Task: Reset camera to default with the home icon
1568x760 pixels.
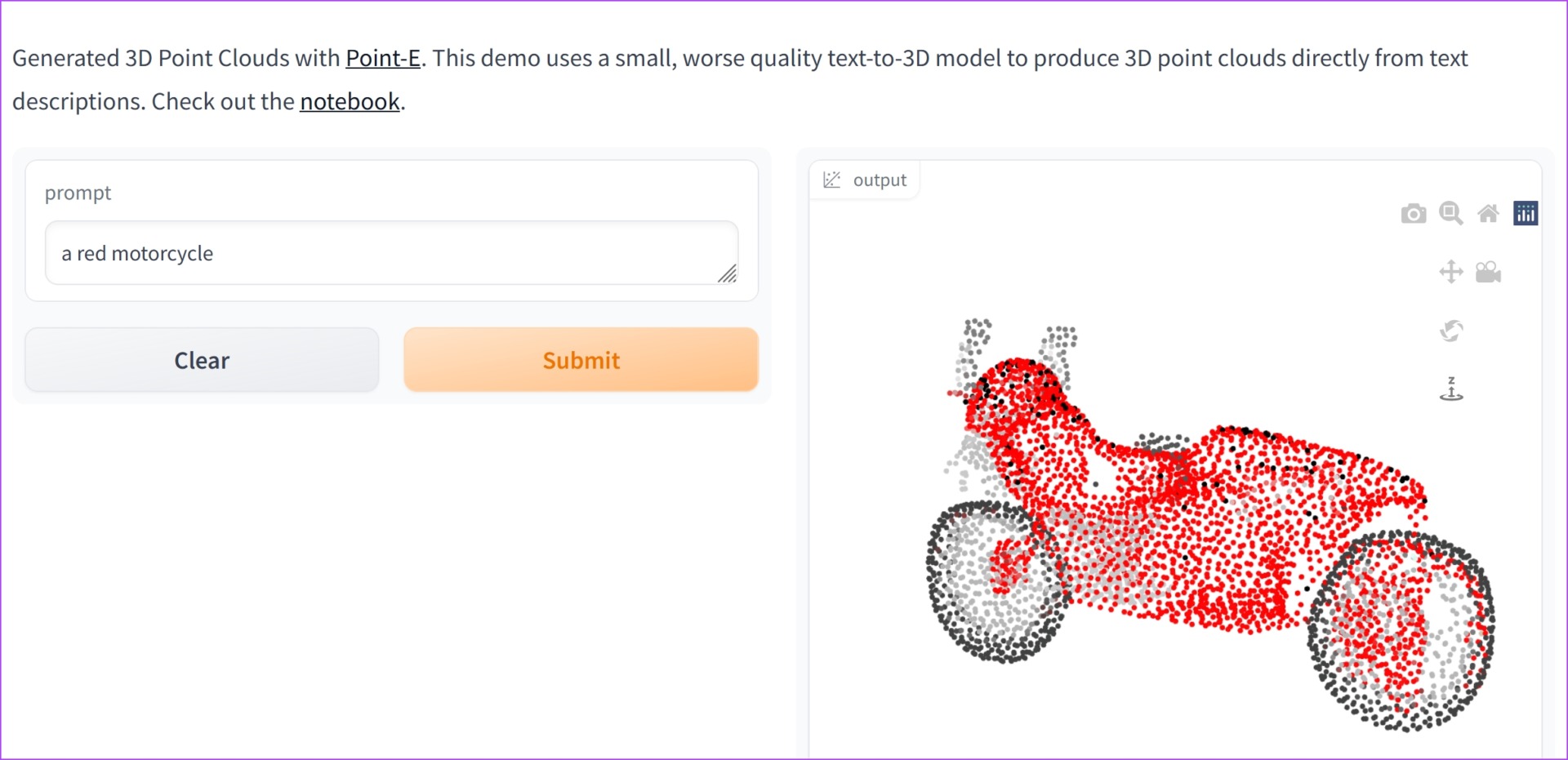Action: [1488, 214]
